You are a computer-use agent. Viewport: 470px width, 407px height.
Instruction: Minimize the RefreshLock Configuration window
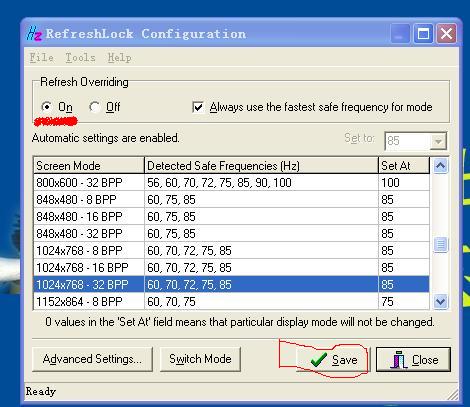pyautogui.click(x=400, y=33)
